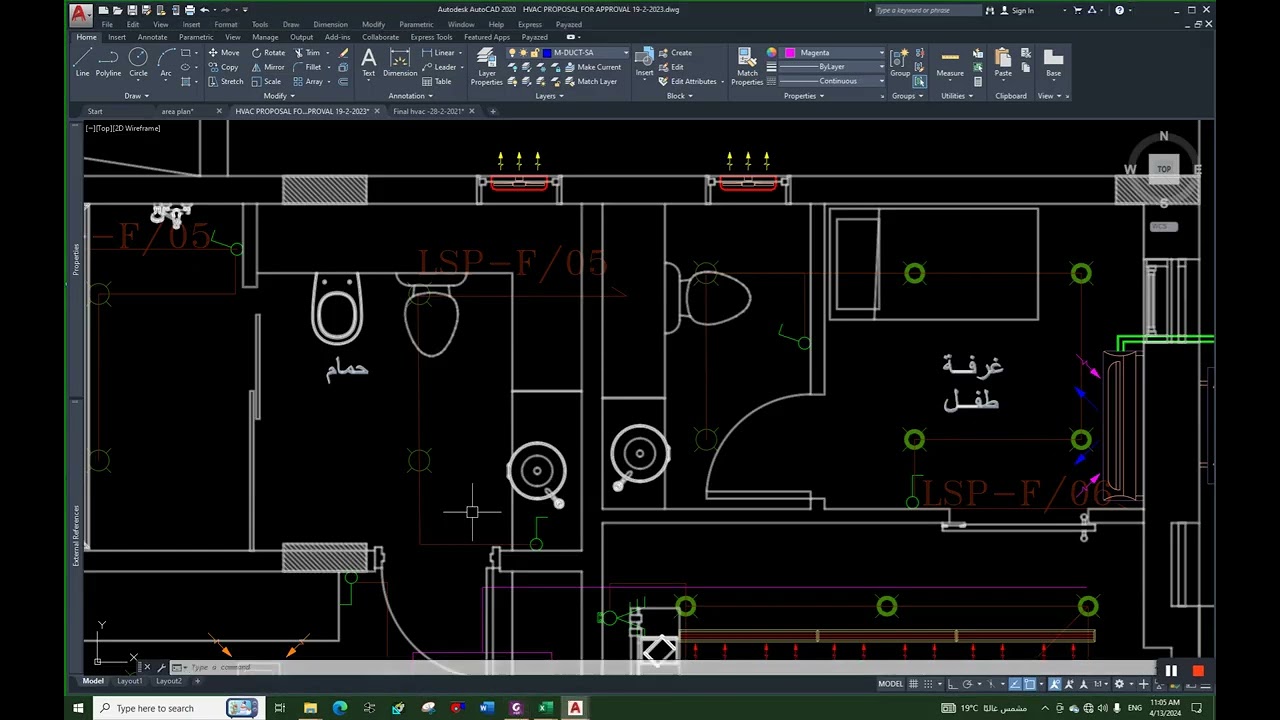Click the magenta color swatch in Properties
The height and width of the screenshot is (720, 1280).
tap(790, 52)
